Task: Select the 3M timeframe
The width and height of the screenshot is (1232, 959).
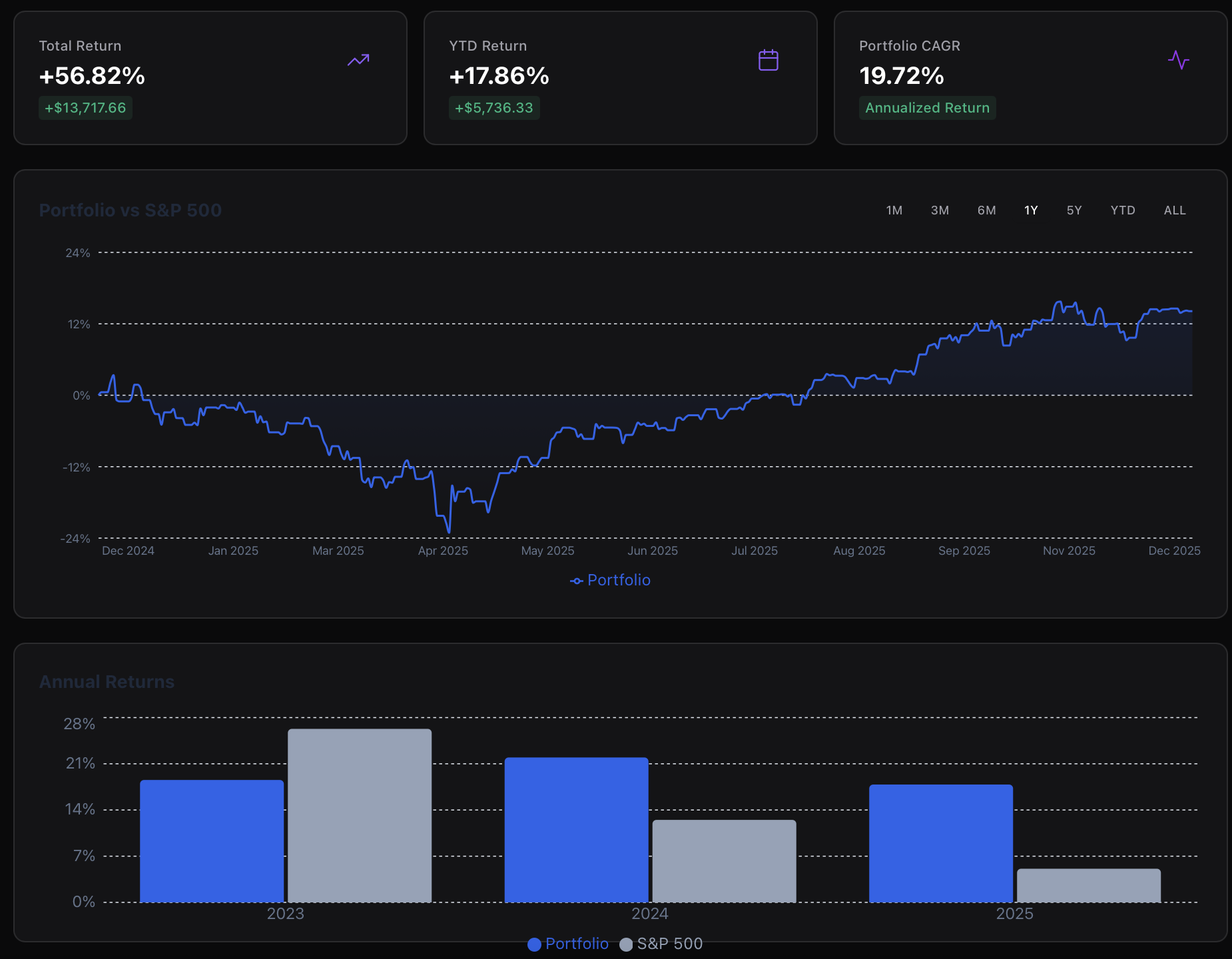Action: 940,210
